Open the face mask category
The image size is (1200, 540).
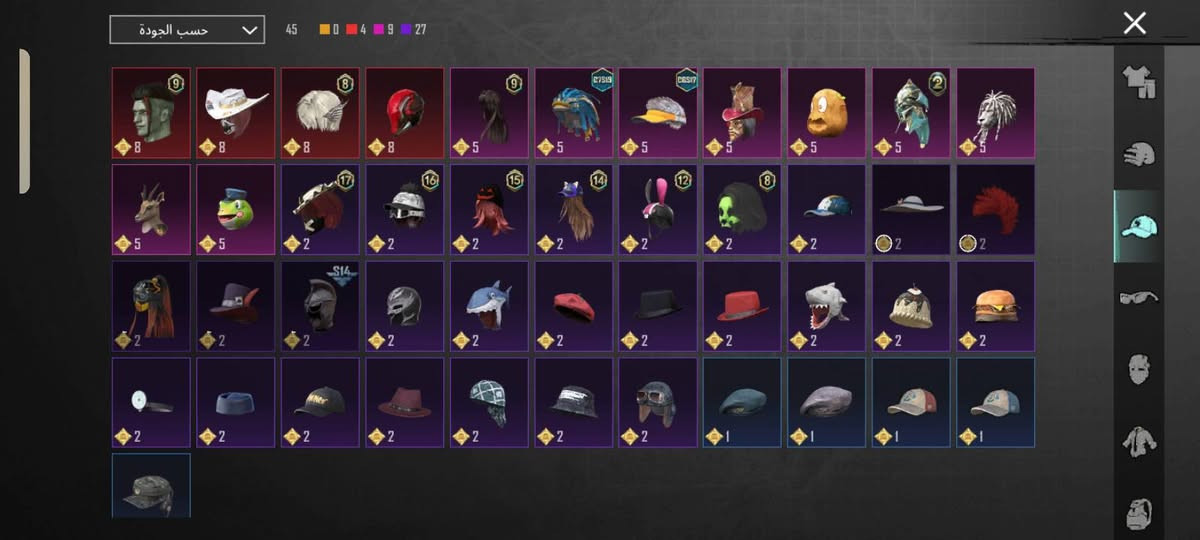(1138, 370)
